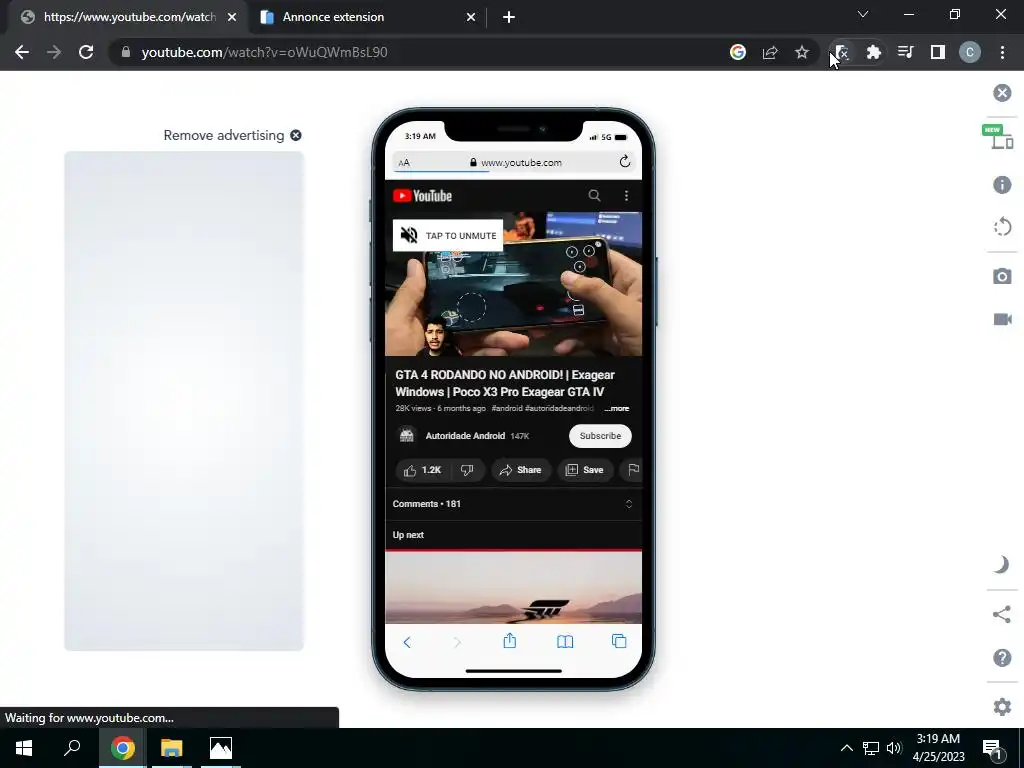Go back in phone Safari toolbar
Viewport: 1024px width, 768px height.
tap(407, 643)
